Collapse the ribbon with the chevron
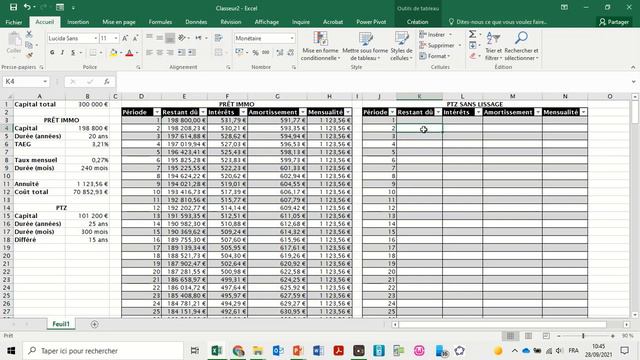The height and width of the screenshot is (360, 640). tap(633, 67)
